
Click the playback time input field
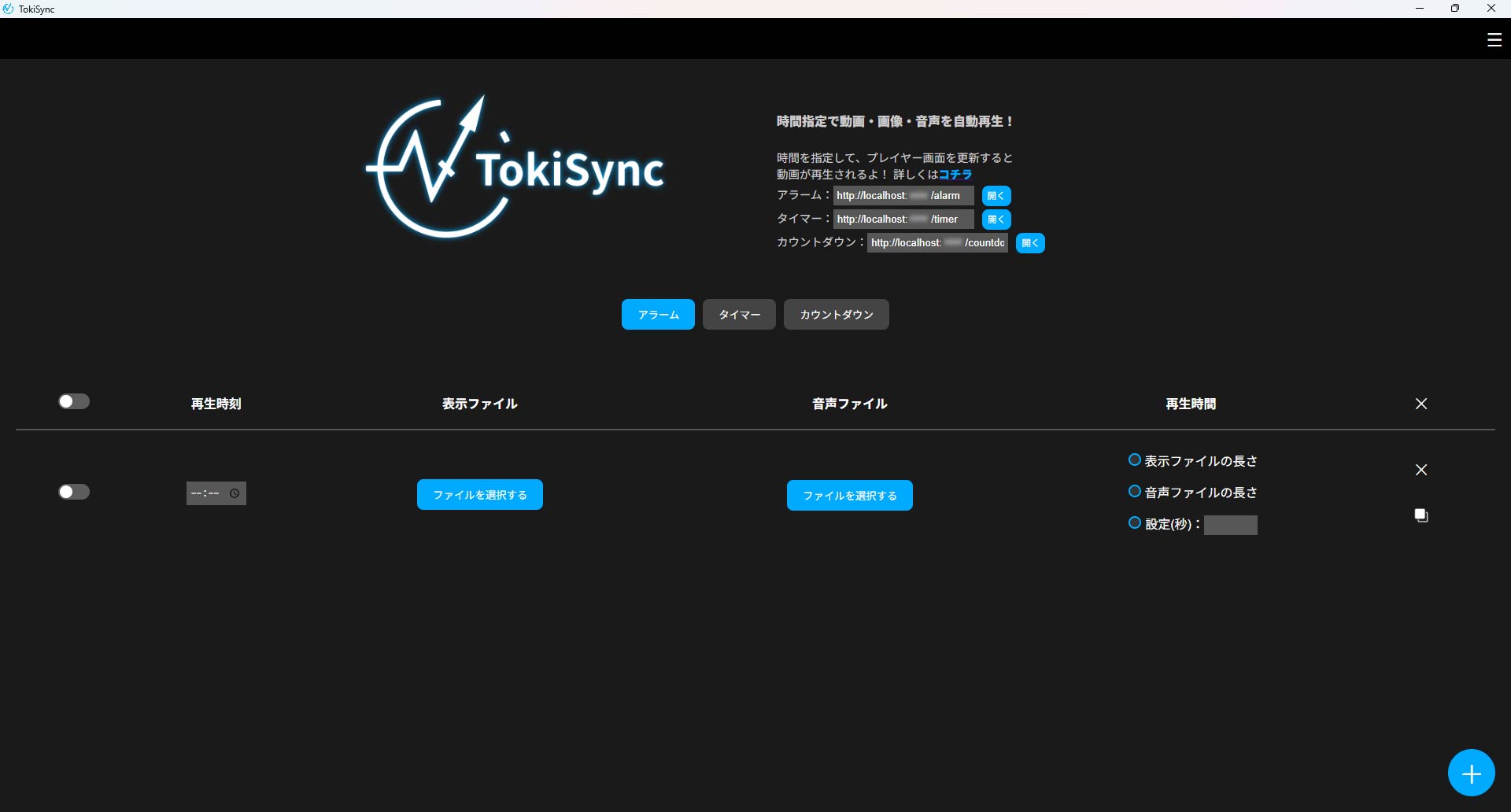(216, 493)
